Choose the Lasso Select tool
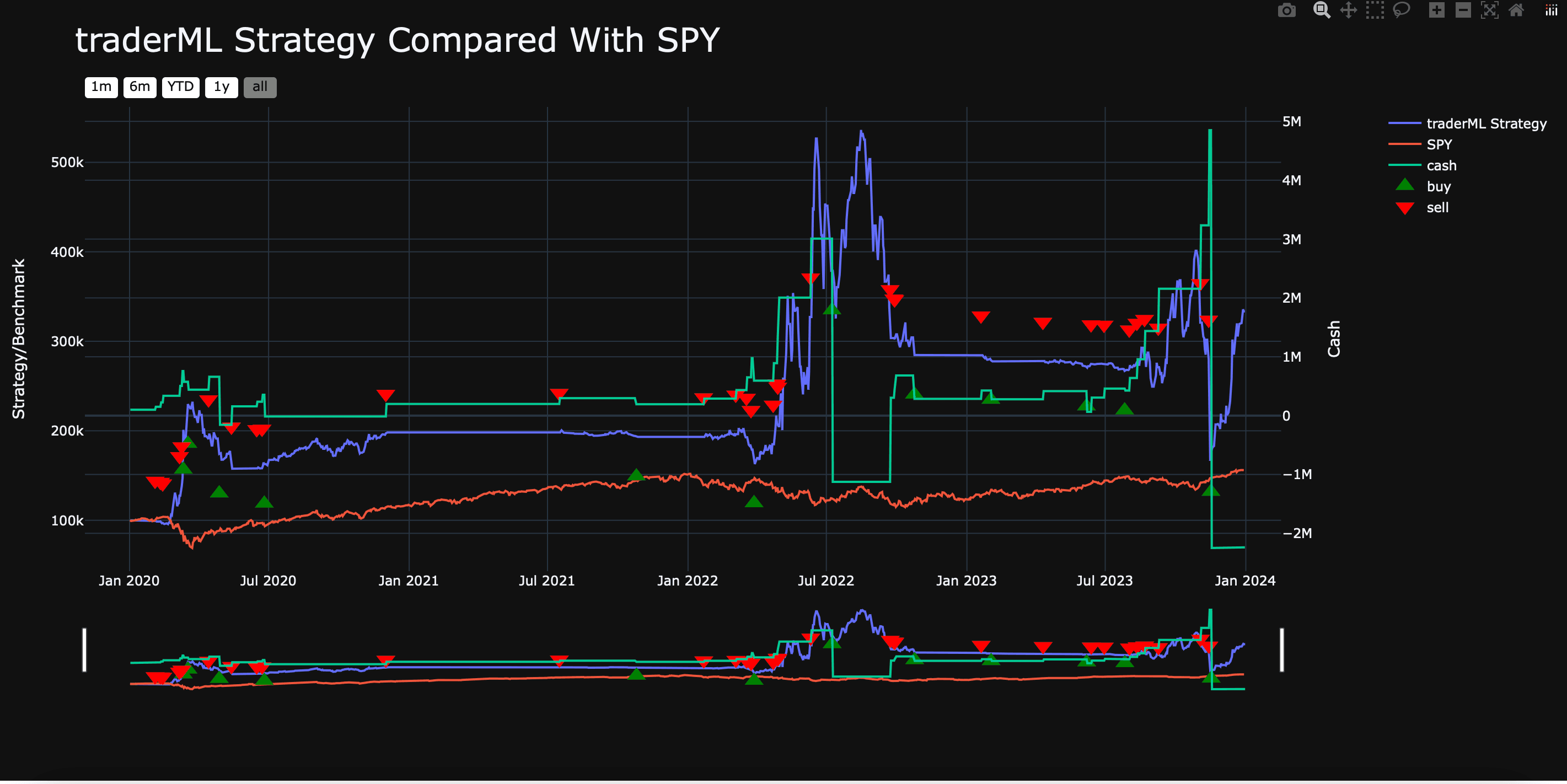 click(x=1402, y=10)
